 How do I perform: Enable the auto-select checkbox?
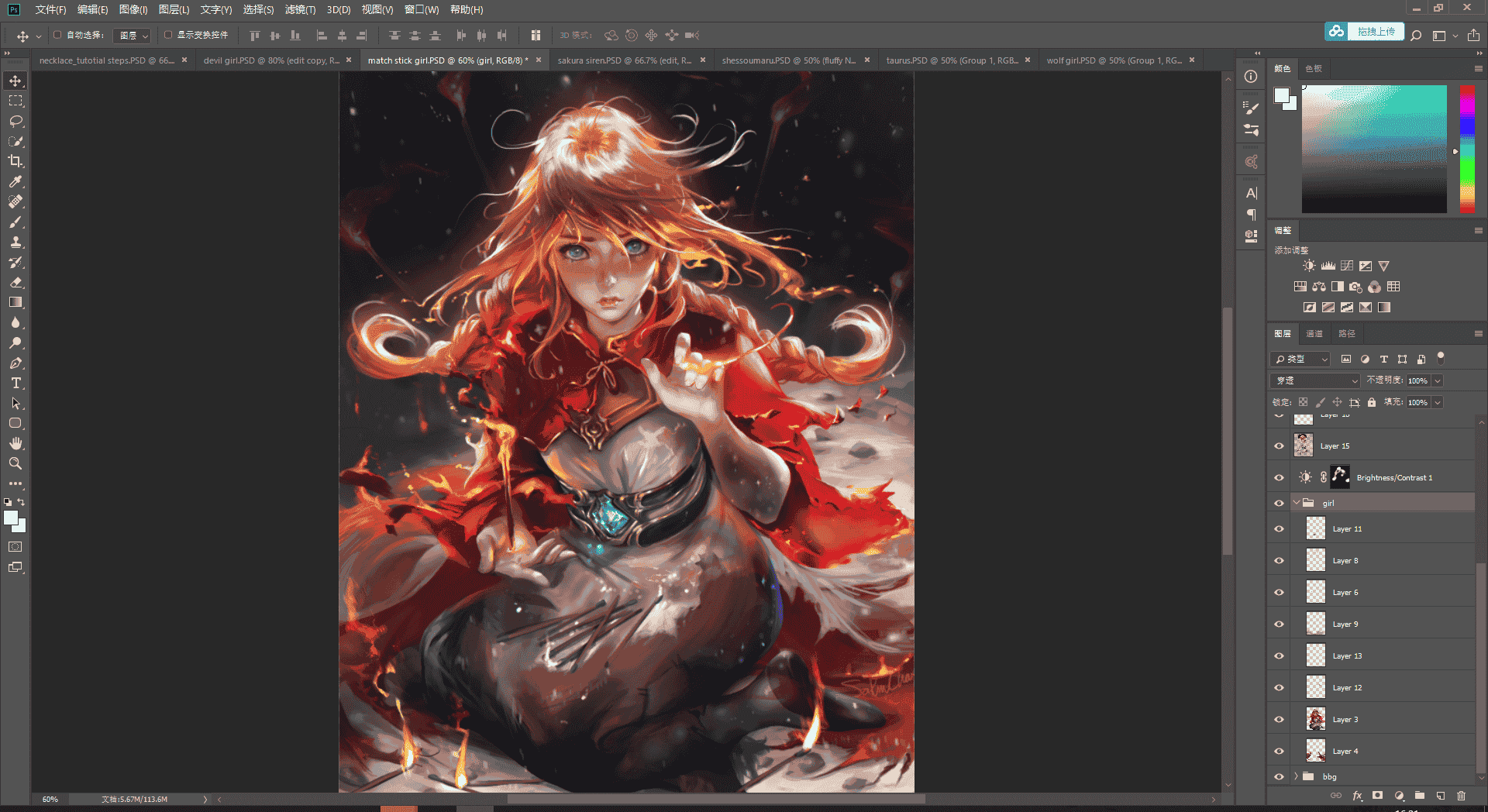click(x=57, y=35)
